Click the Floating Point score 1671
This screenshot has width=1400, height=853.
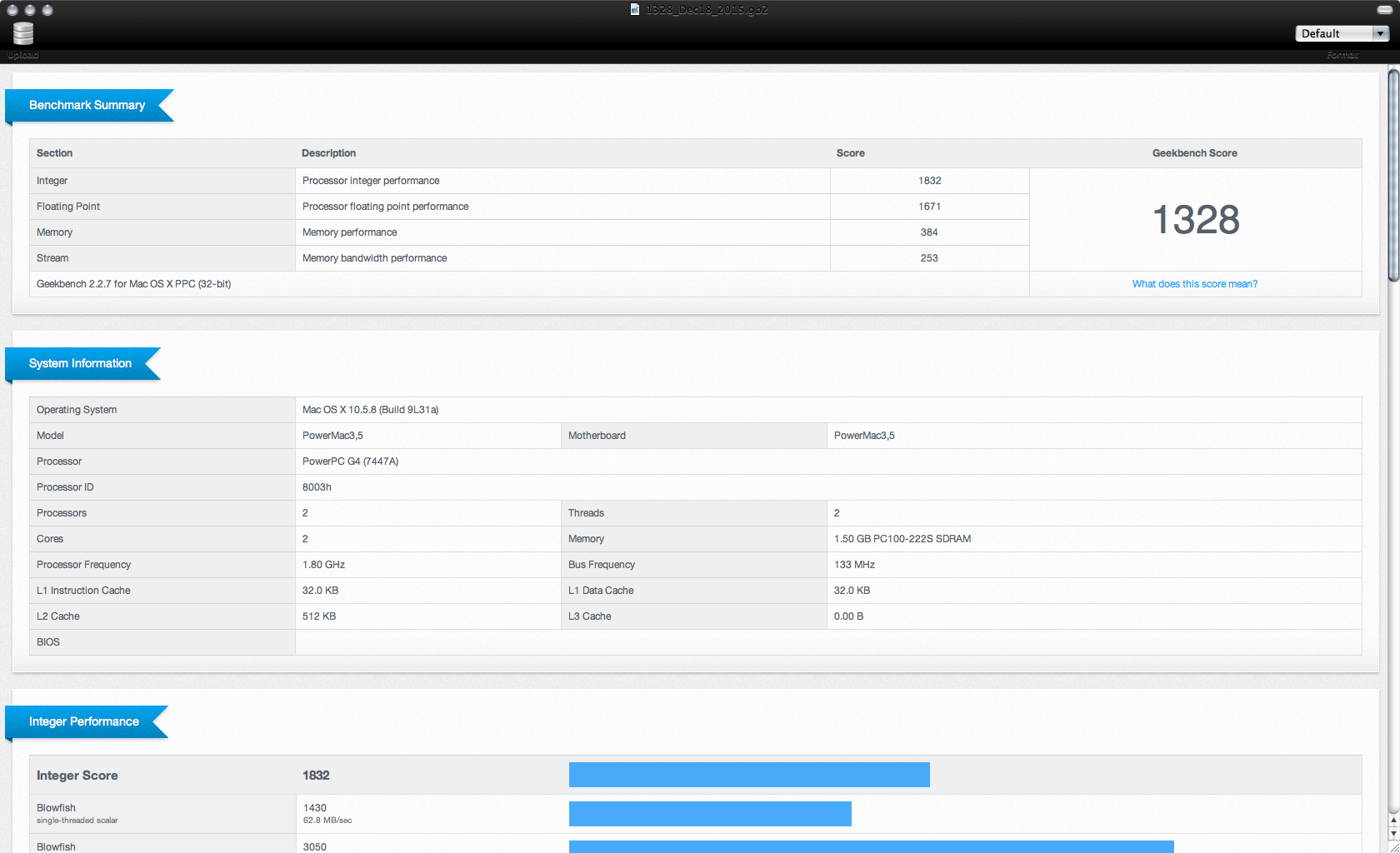930,207
